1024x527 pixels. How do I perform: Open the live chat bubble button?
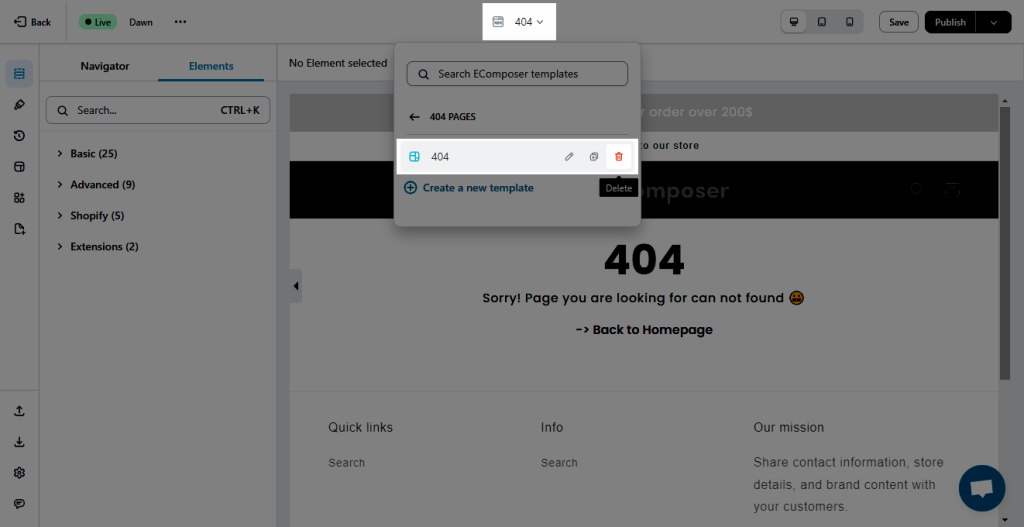pyautogui.click(x=982, y=488)
